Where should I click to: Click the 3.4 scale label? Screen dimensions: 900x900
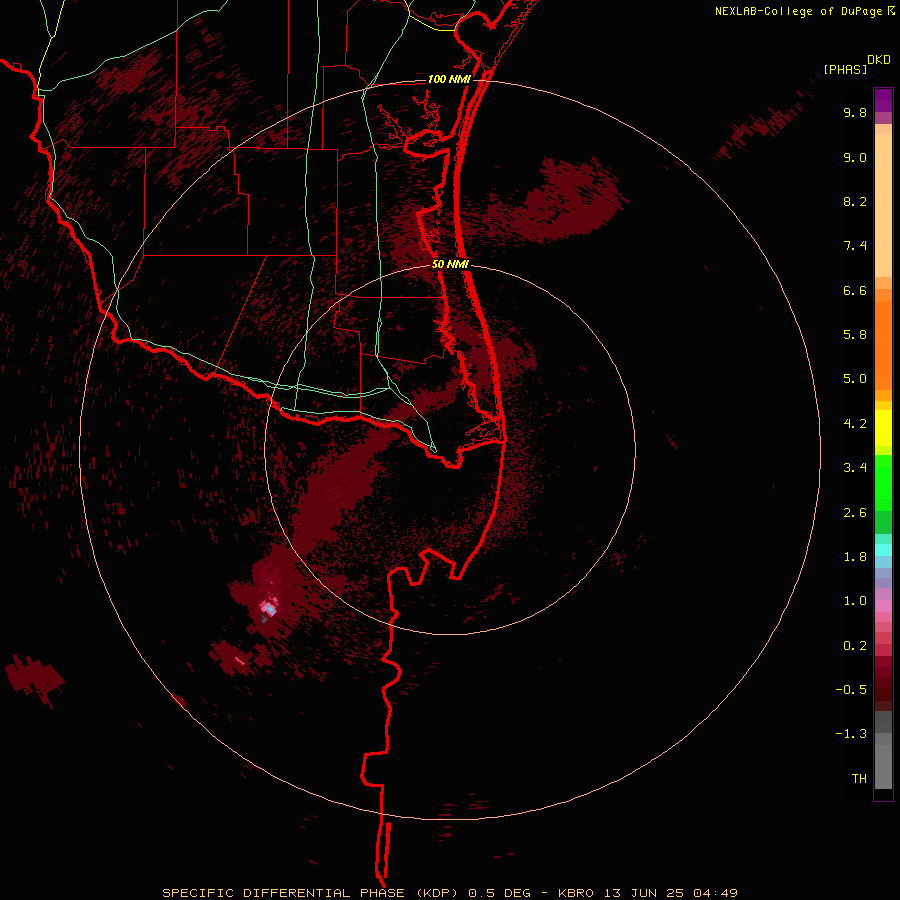[855, 468]
